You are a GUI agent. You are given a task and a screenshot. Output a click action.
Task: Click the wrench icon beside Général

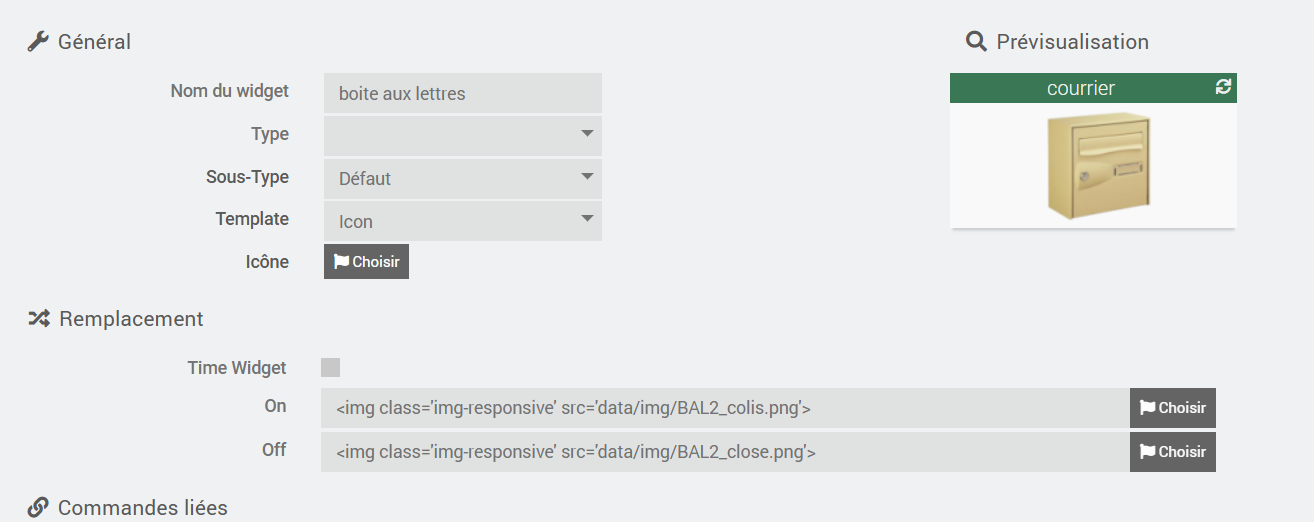[x=38, y=42]
